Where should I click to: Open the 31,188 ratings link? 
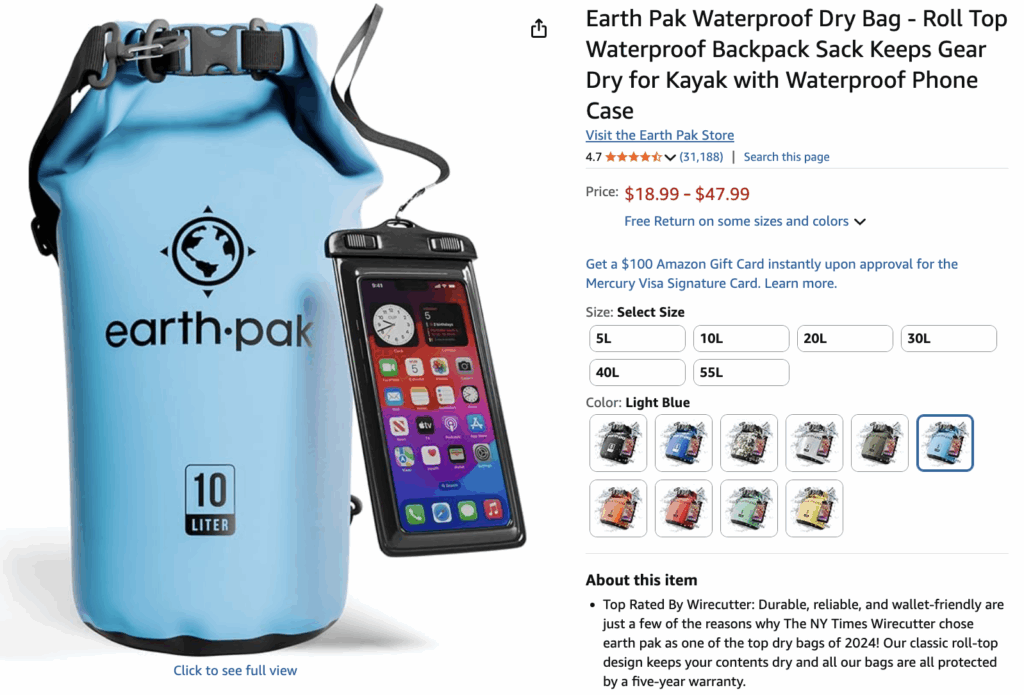(x=701, y=157)
